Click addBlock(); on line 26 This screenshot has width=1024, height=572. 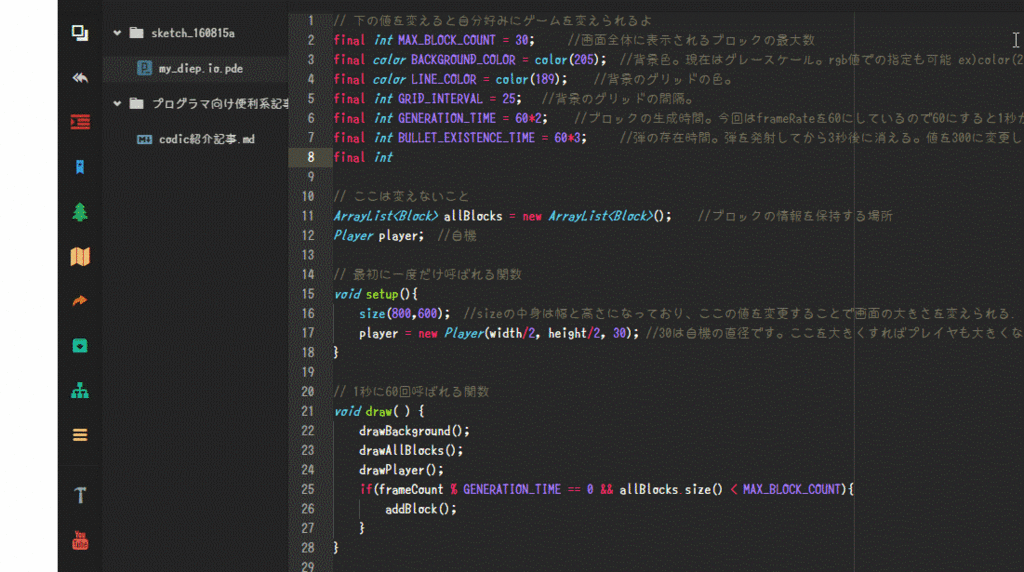pyautogui.click(x=421, y=509)
